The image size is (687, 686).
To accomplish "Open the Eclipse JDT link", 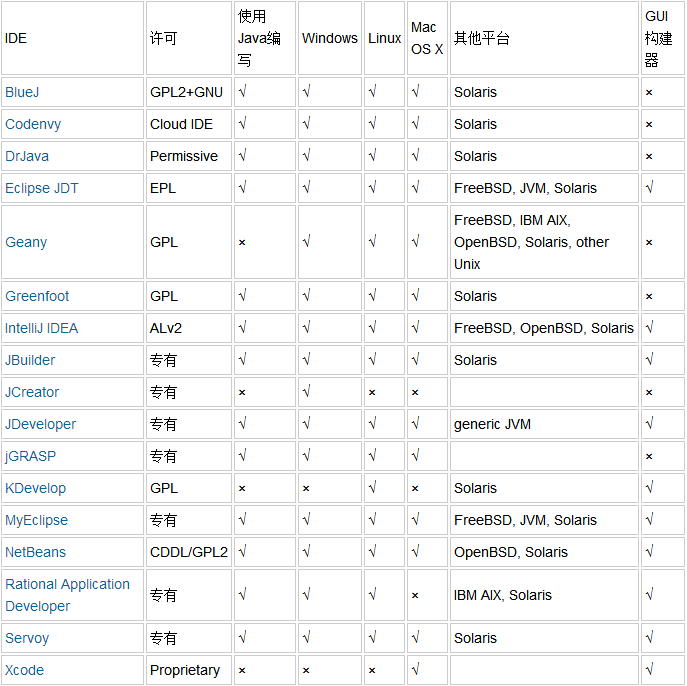I will (42, 188).
